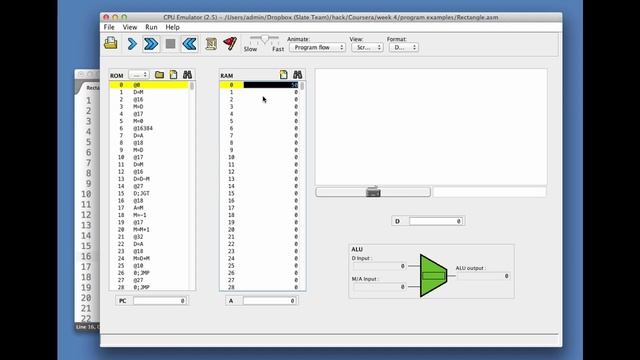Open the Run menu
Screen dimensions: 640x360
[151, 27]
